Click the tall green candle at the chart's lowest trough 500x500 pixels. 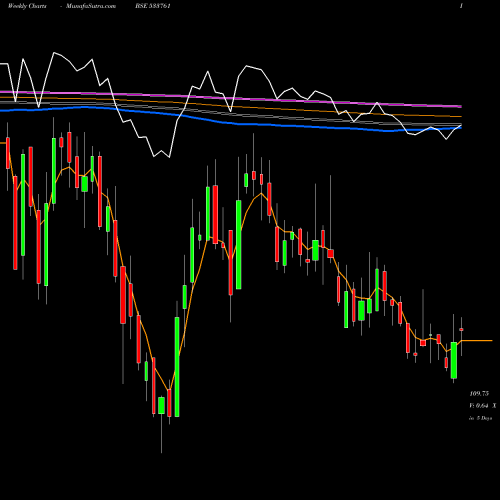click(177, 367)
